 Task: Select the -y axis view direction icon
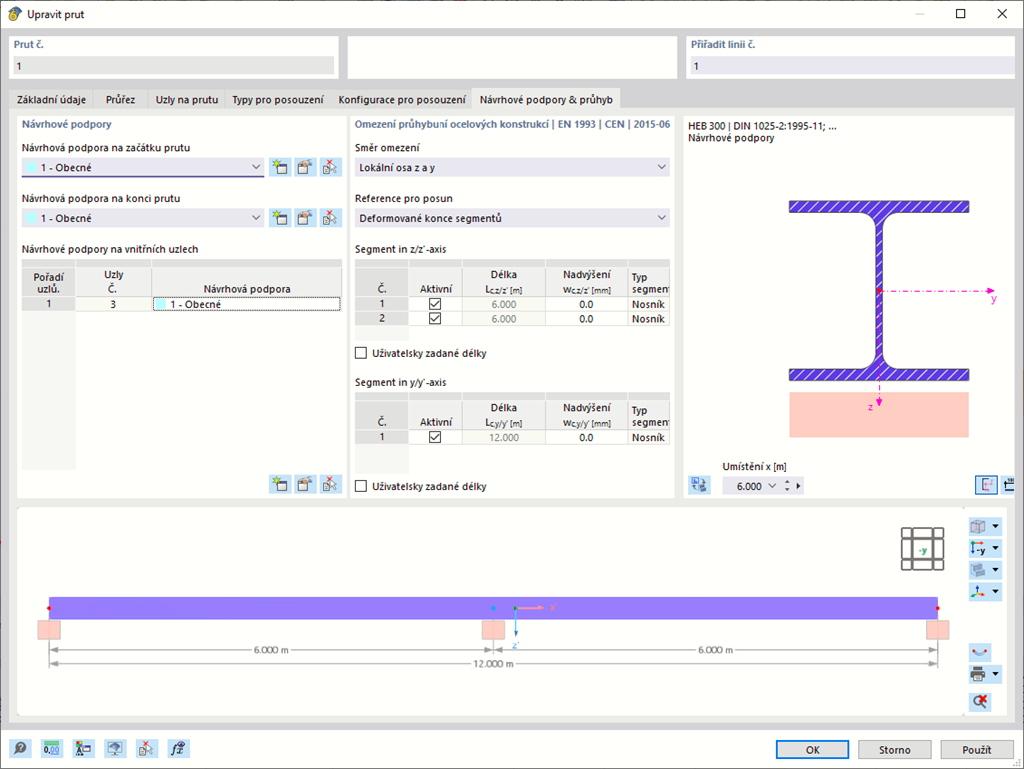tap(978, 548)
